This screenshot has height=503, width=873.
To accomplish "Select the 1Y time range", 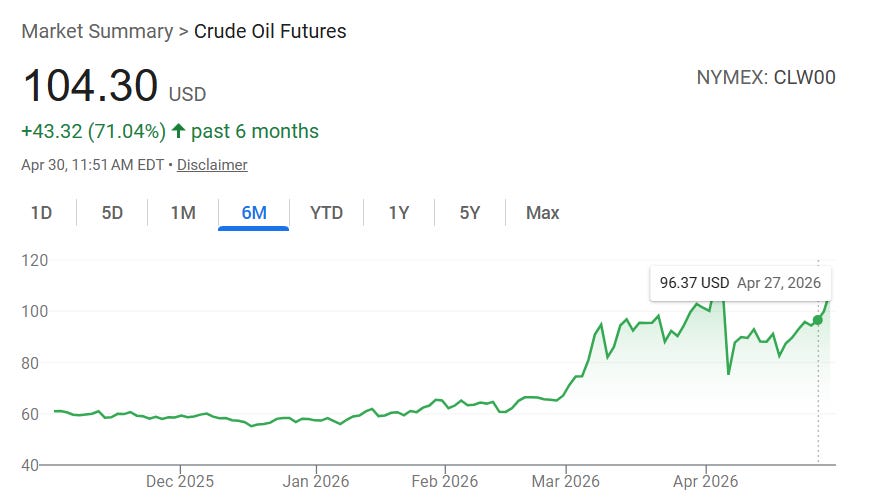I will tap(399, 213).
